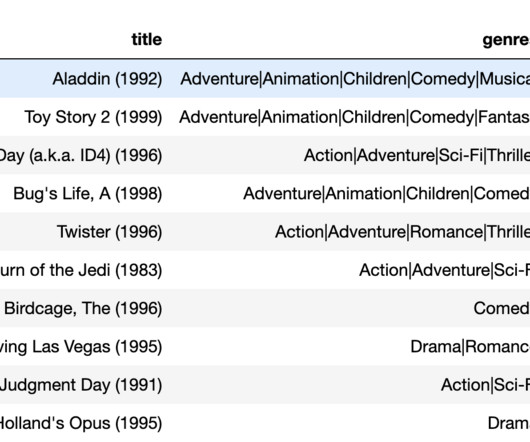Click the Judgment Day (1991) title cell

(x=81, y=385)
